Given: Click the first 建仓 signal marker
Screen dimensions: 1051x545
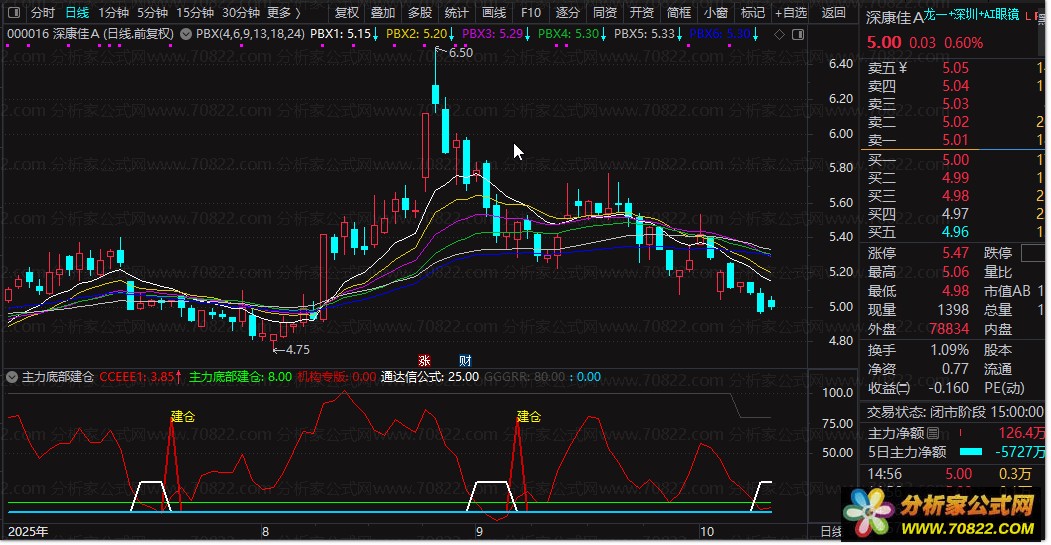Looking at the screenshot, I should [182, 416].
